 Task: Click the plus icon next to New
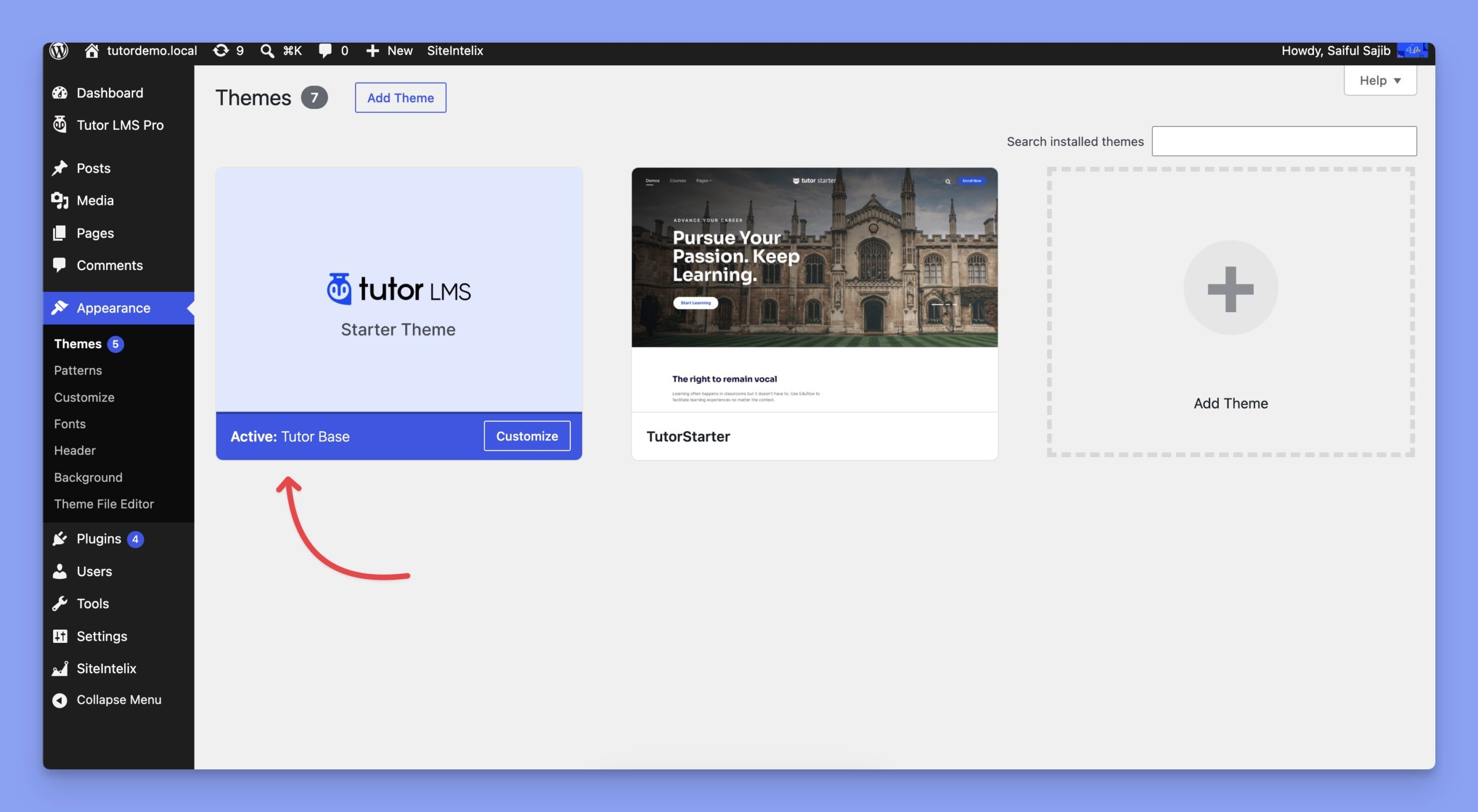tap(372, 51)
